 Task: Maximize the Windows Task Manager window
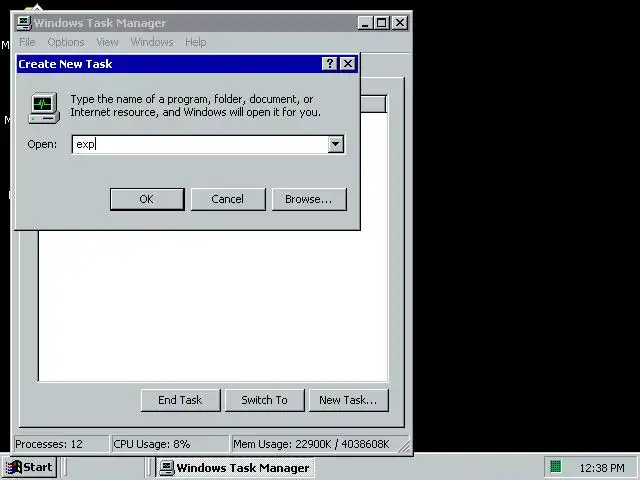point(382,23)
